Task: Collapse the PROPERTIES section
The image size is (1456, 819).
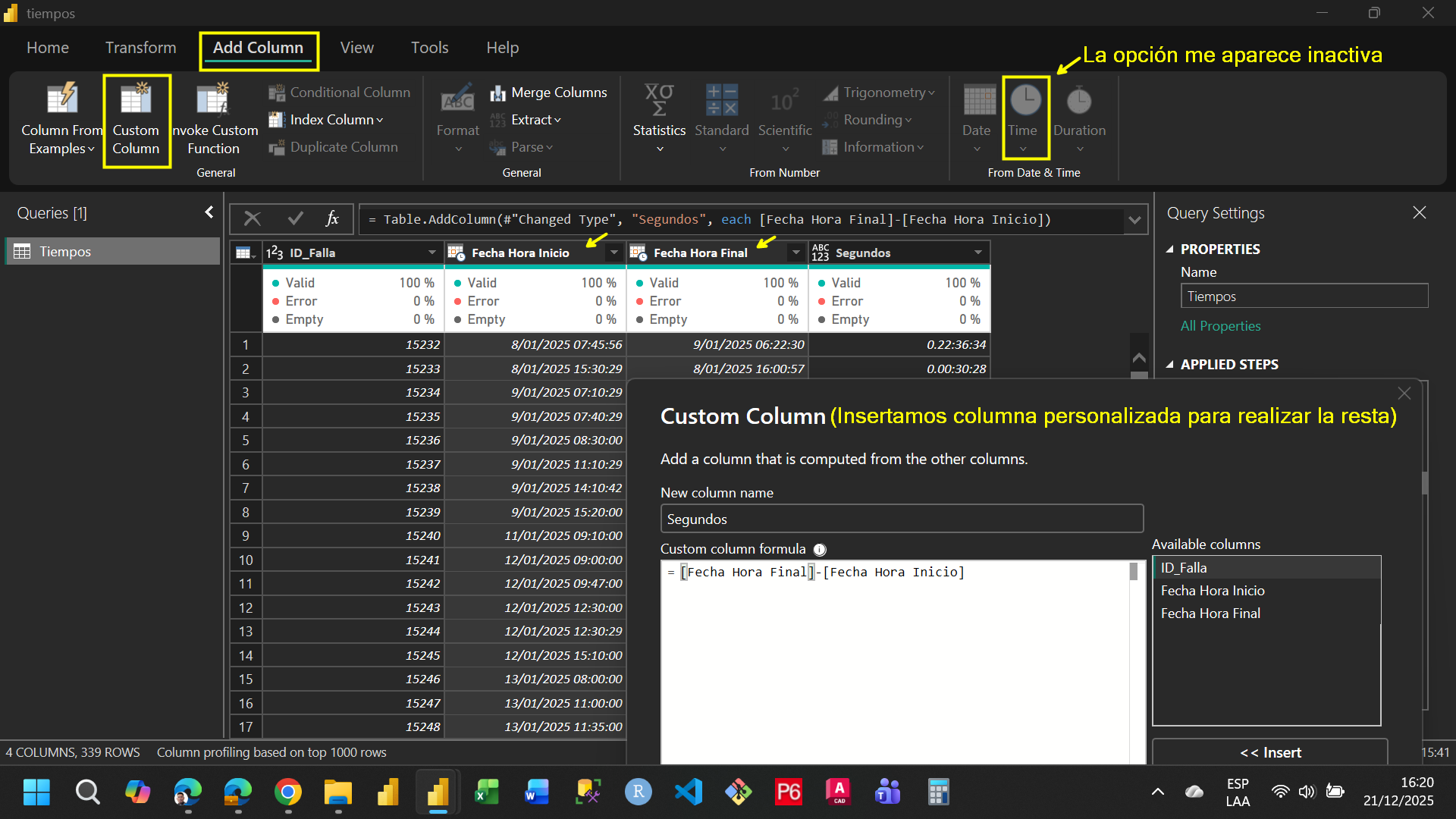Action: (1170, 249)
